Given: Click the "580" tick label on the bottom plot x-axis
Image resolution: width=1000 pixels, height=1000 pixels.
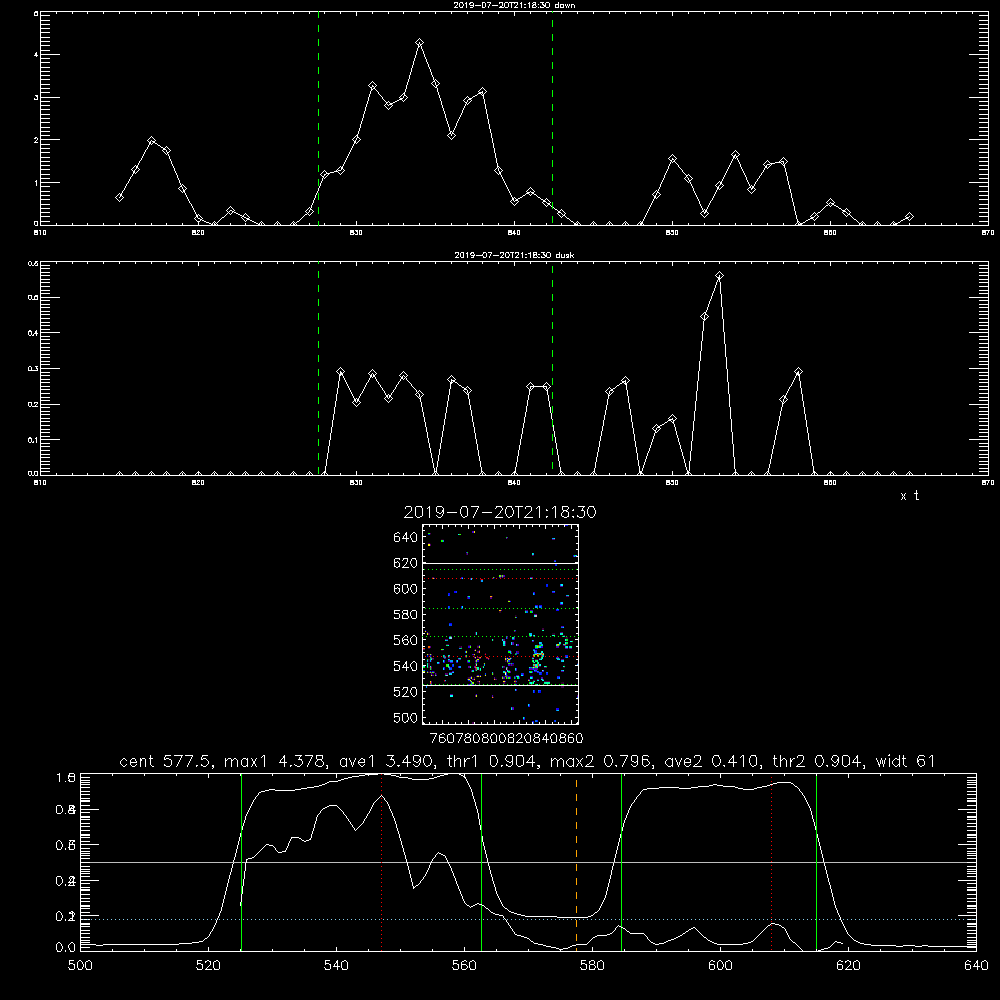Looking at the screenshot, I should 592,966.
